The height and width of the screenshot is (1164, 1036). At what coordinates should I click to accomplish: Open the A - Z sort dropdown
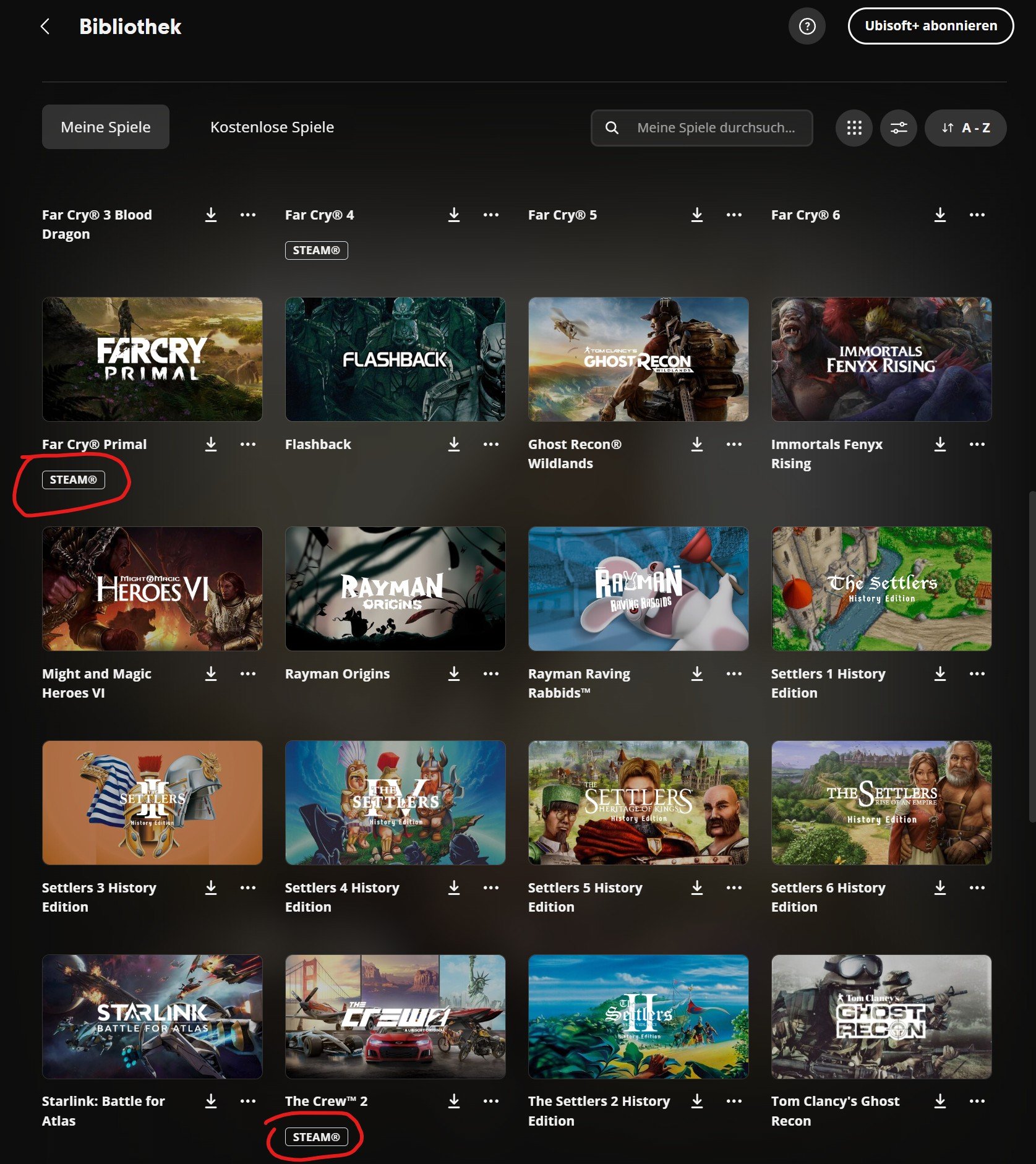click(x=965, y=128)
